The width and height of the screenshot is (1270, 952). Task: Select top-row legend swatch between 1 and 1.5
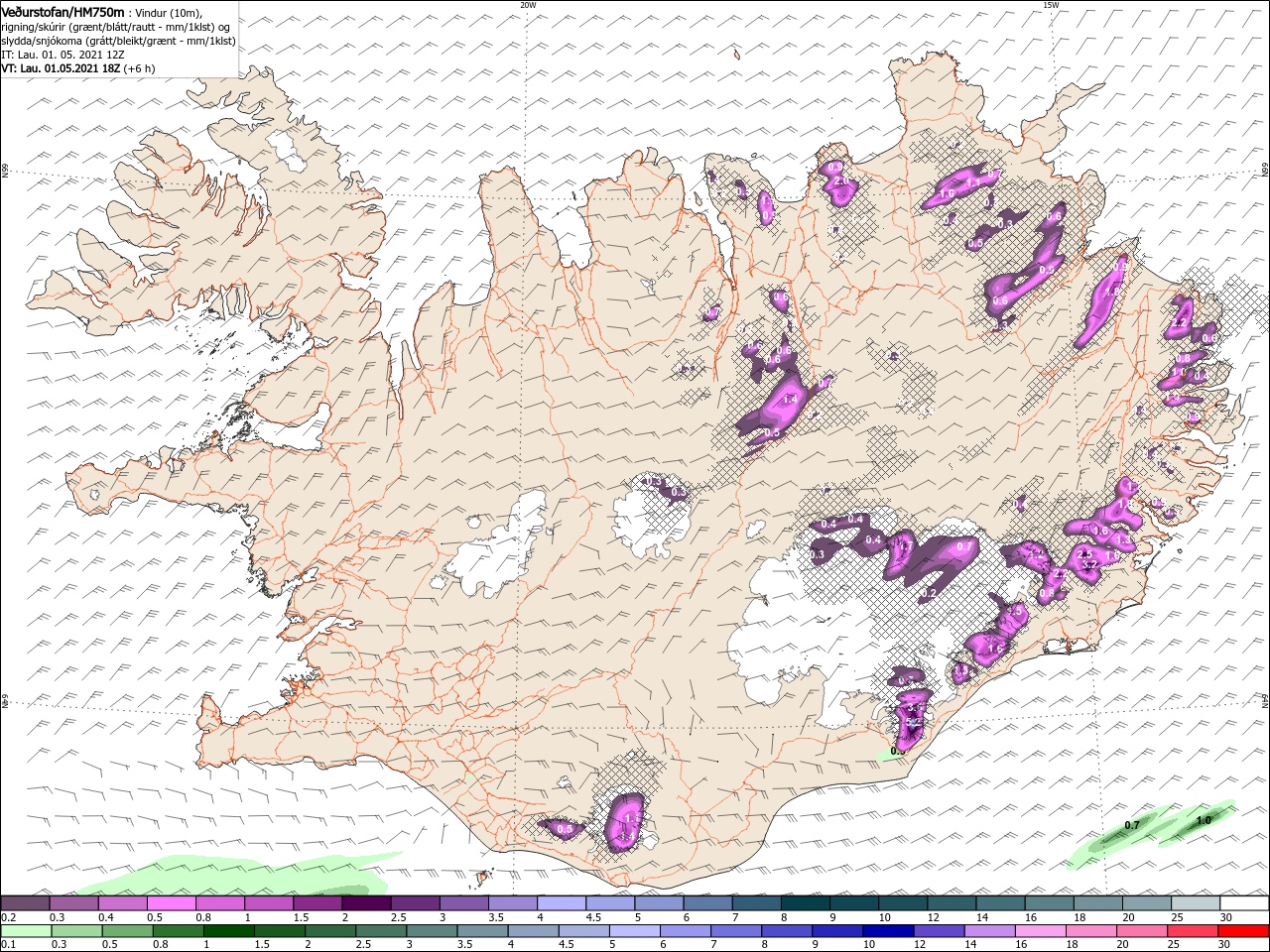268,903
